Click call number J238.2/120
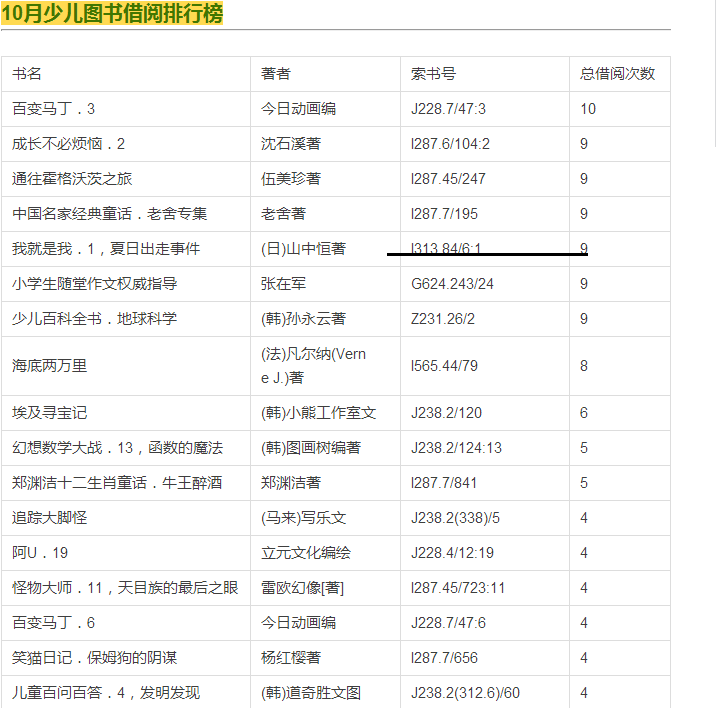This screenshot has width=716, height=708. (x=447, y=413)
